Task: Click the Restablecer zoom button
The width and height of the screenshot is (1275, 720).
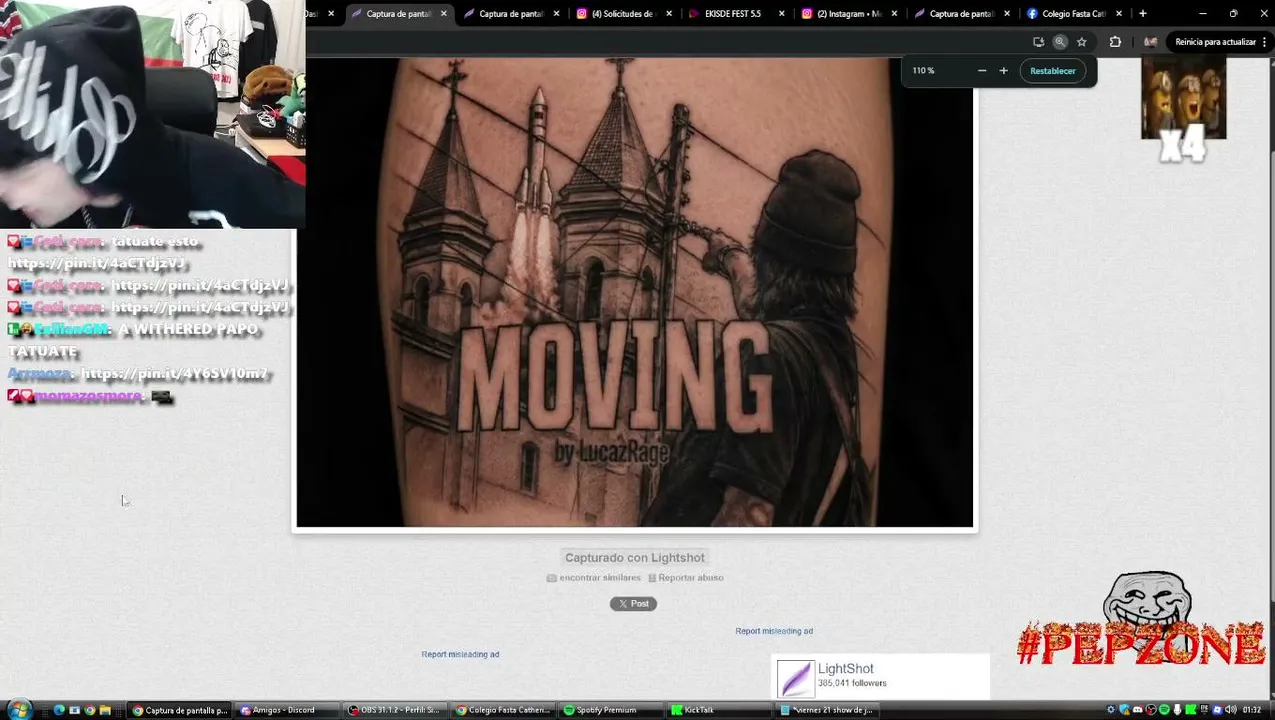Action: [1052, 71]
